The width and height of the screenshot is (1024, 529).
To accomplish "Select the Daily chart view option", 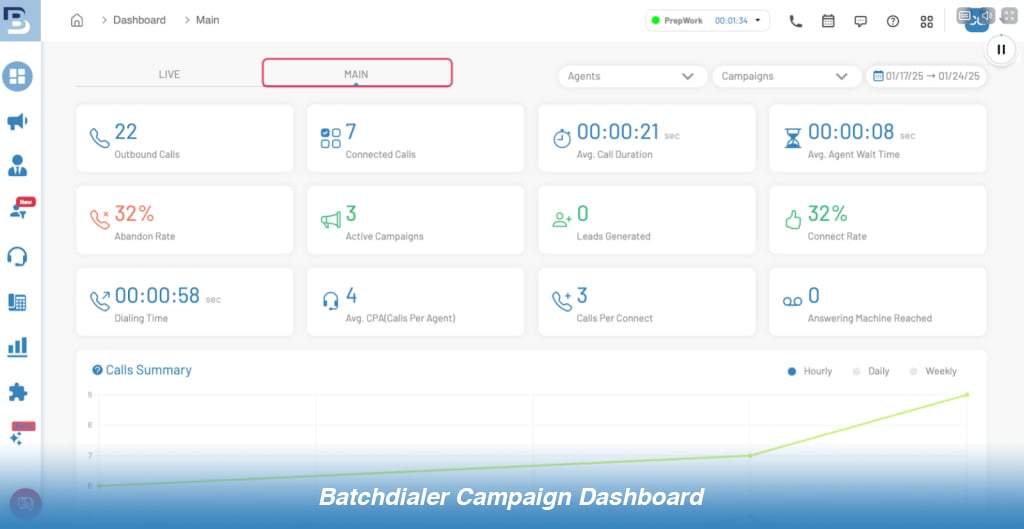I will tap(871, 371).
